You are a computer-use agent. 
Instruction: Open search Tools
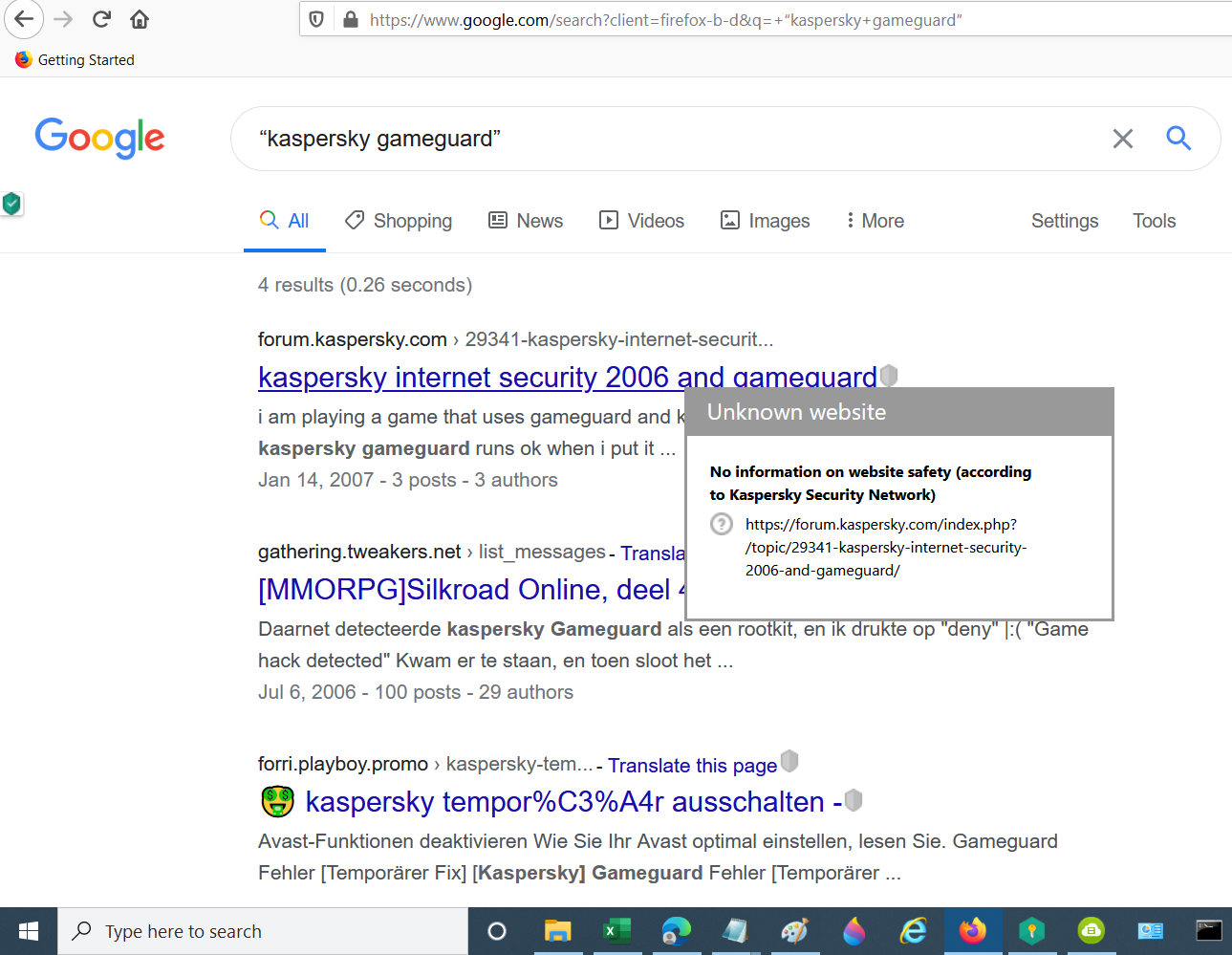pyautogui.click(x=1154, y=221)
